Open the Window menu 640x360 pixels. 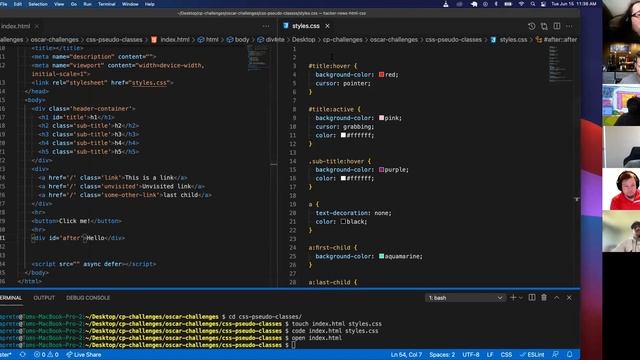pos(130,4)
